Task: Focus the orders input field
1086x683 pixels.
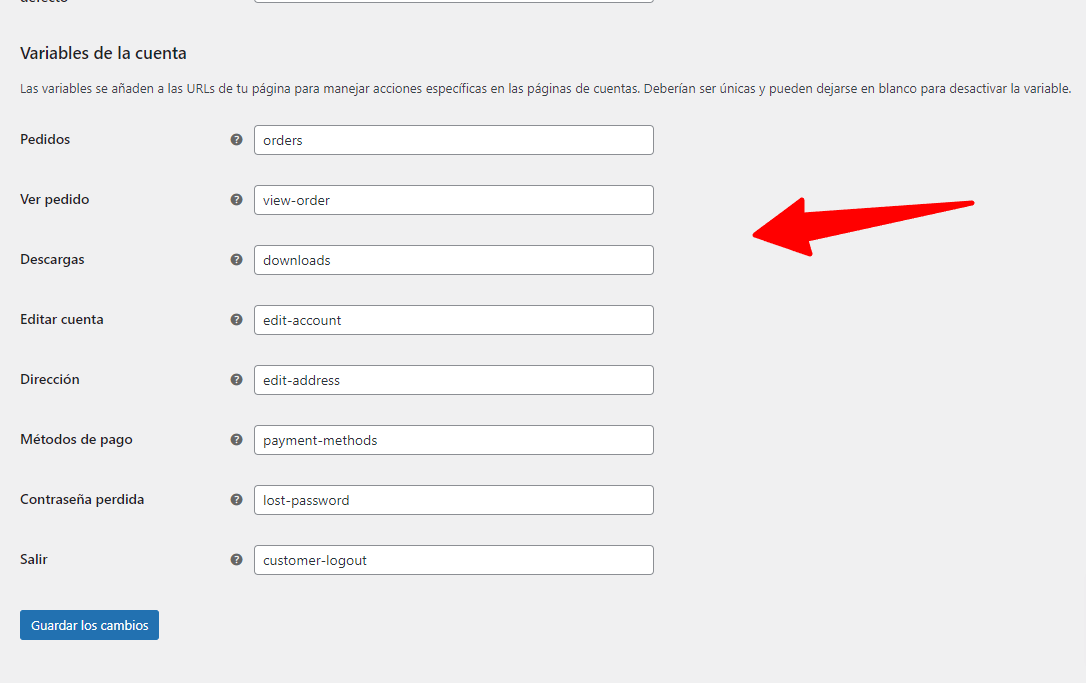Action: point(454,140)
